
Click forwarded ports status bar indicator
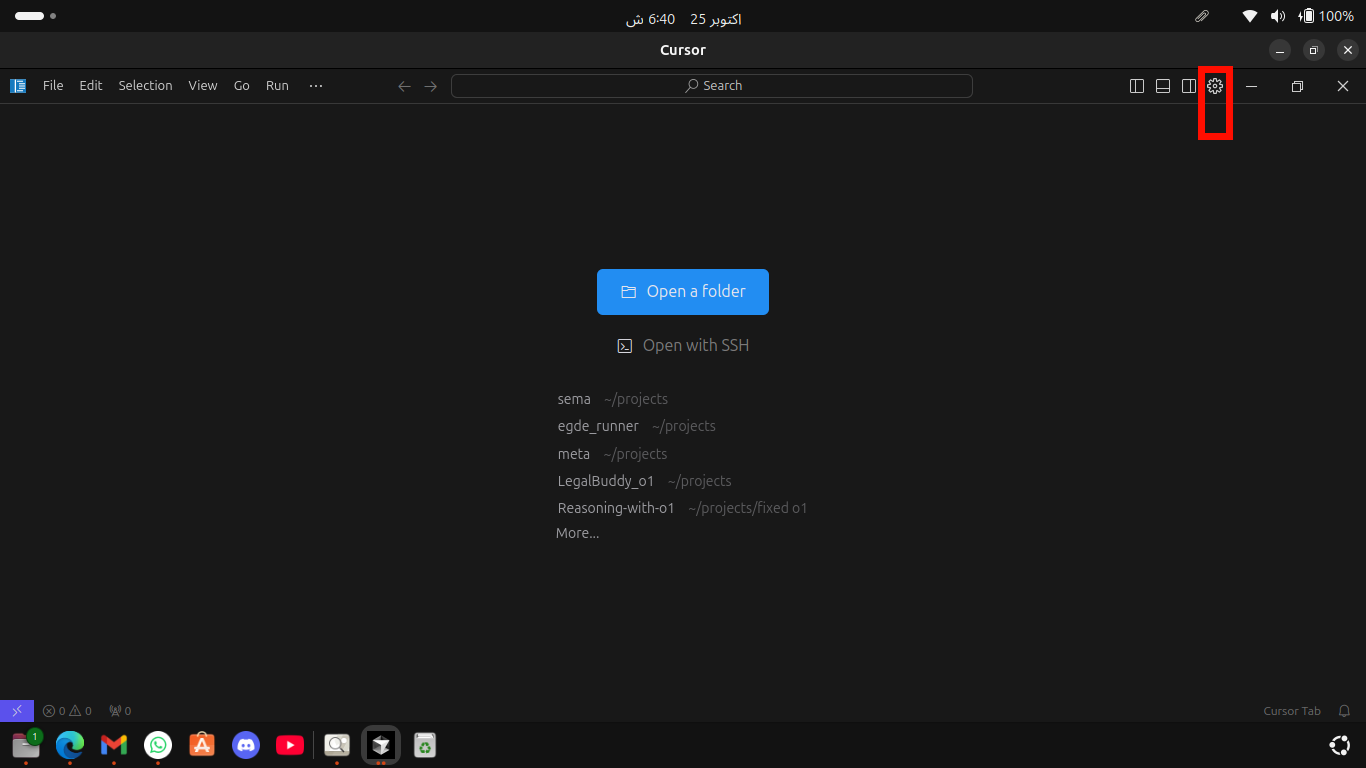(120, 711)
